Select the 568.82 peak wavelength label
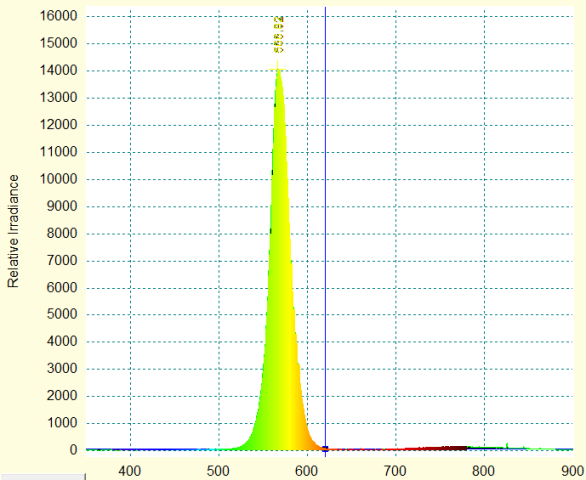 (278, 35)
